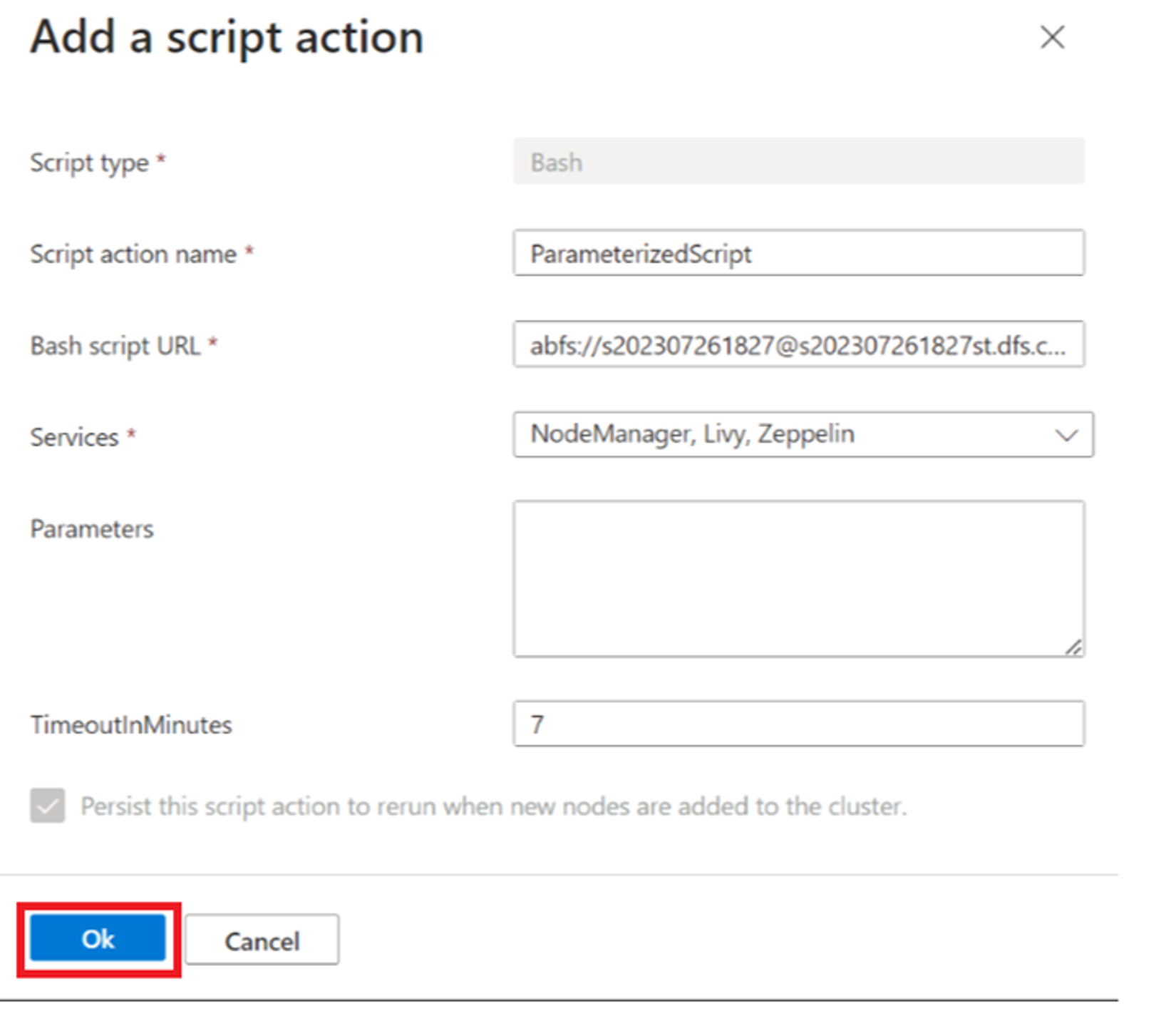Viewport: 1176px width, 1026px height.
Task: Focus the Script action name input
Action: tap(798, 253)
